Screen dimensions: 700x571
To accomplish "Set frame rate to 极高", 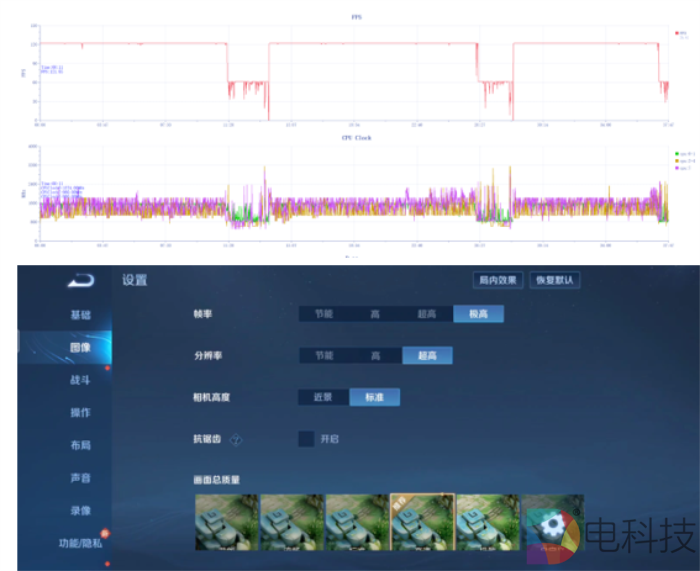I will 478,314.
